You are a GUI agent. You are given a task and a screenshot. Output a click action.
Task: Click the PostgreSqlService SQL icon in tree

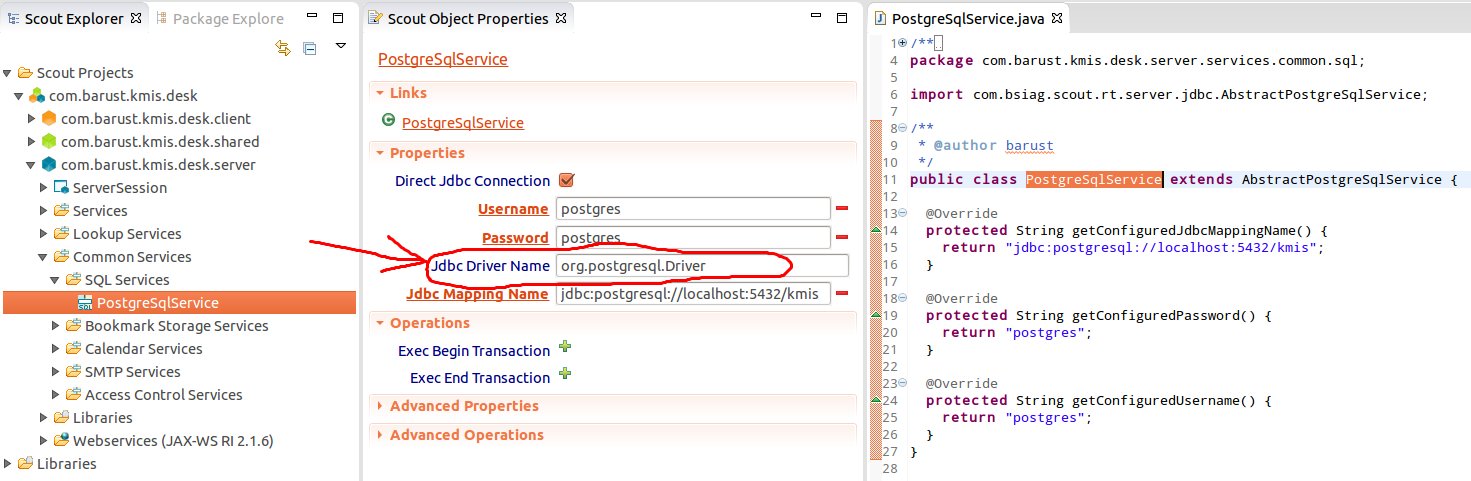pos(85,303)
